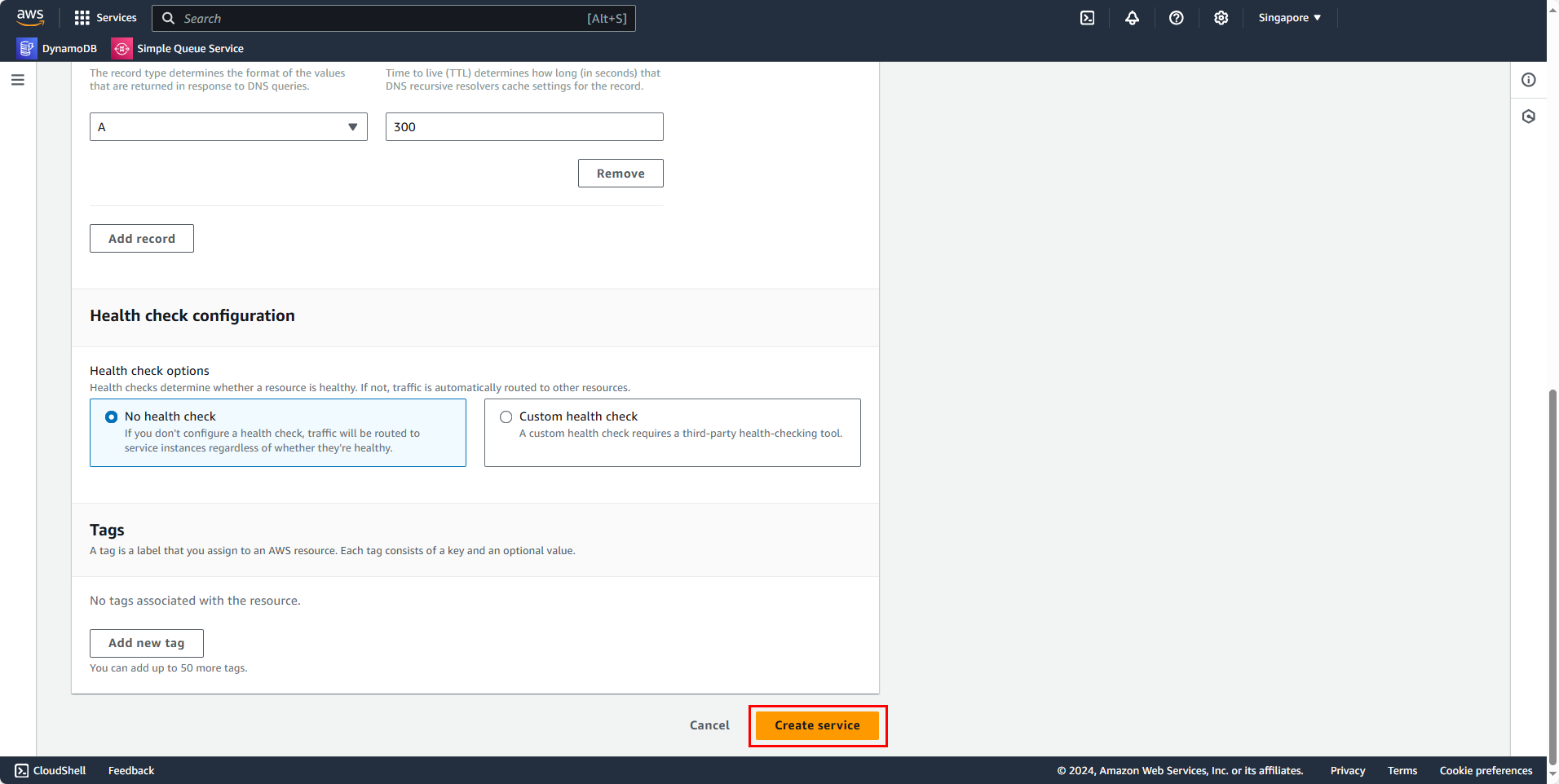Open the help question mark menu
The image size is (1559, 784).
tap(1176, 18)
